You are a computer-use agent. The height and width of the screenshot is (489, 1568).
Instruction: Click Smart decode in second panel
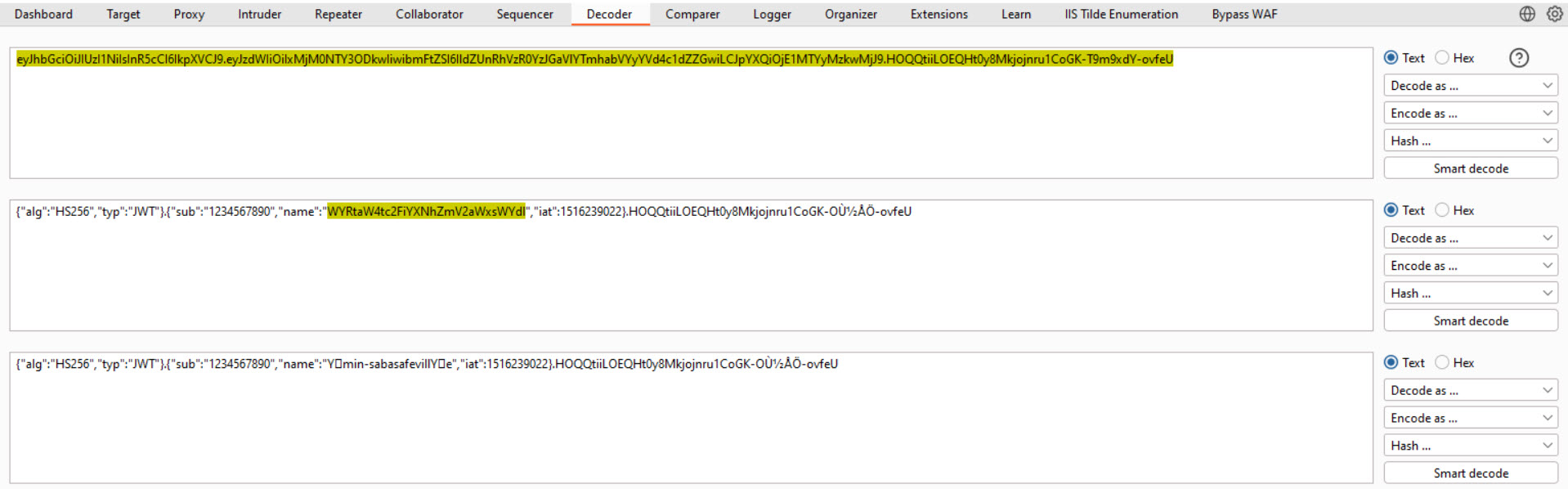pyautogui.click(x=1471, y=321)
